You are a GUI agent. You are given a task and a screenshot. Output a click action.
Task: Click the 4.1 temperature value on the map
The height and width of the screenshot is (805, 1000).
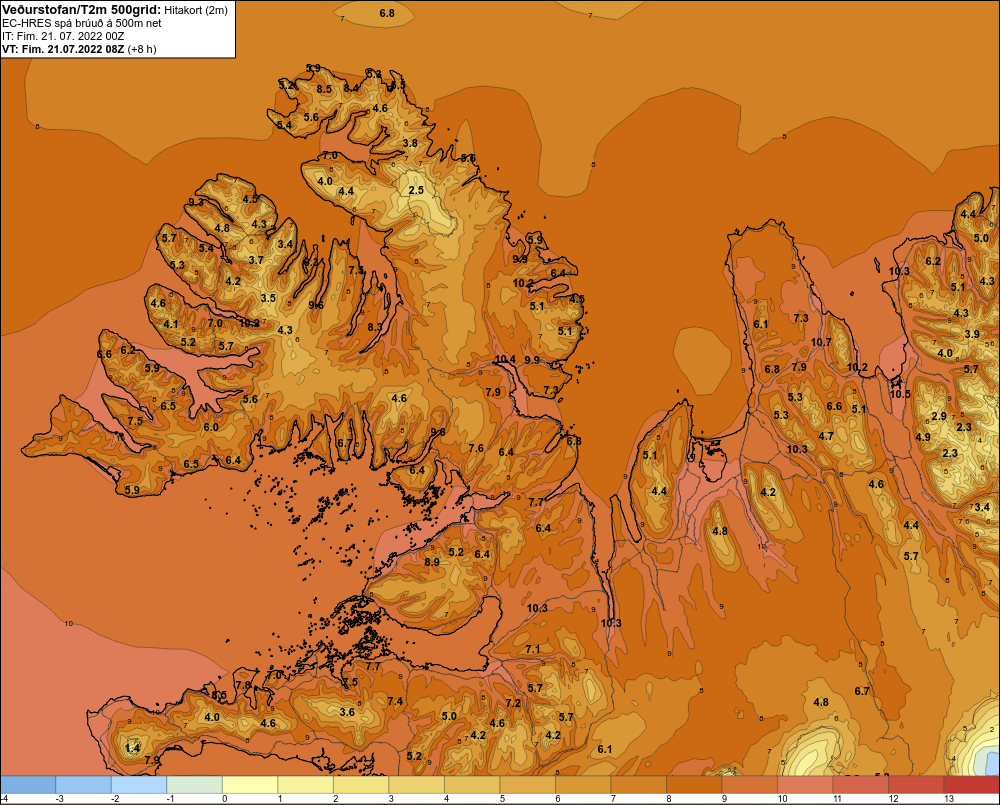coord(171,324)
